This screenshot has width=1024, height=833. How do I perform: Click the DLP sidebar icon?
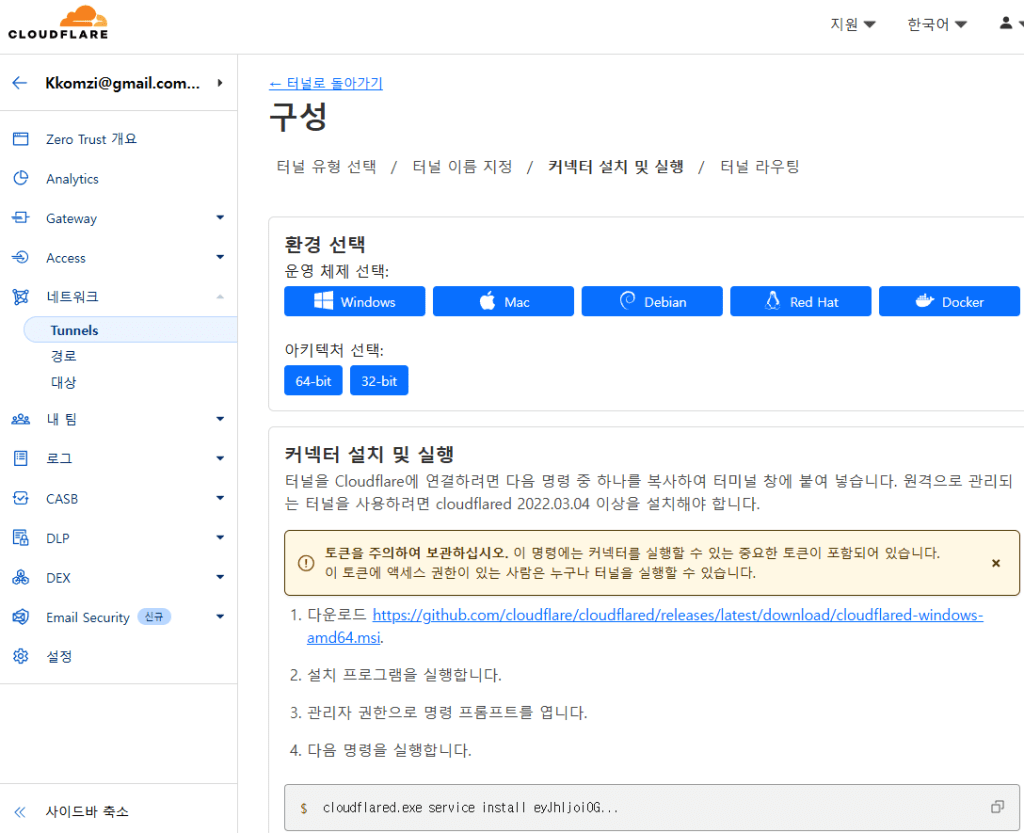pyautogui.click(x=21, y=537)
